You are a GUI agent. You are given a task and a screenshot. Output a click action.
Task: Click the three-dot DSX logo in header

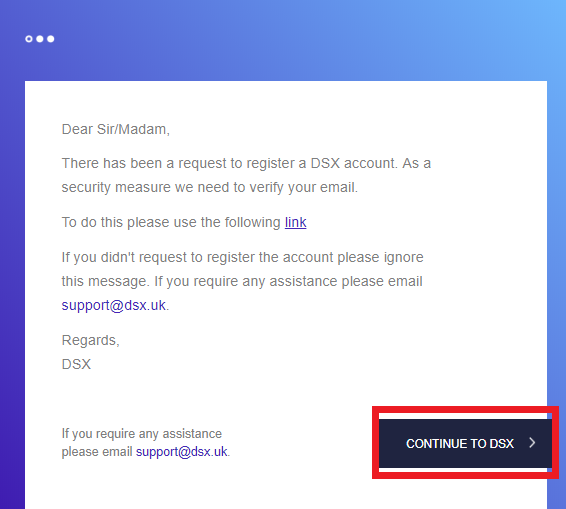tap(40, 39)
